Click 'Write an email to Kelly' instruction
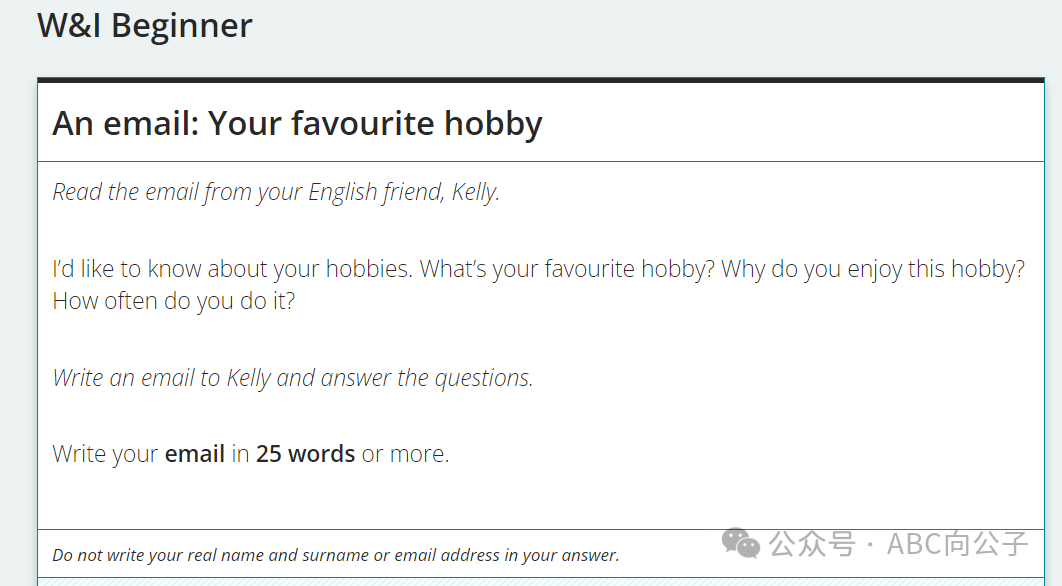 pos(293,378)
